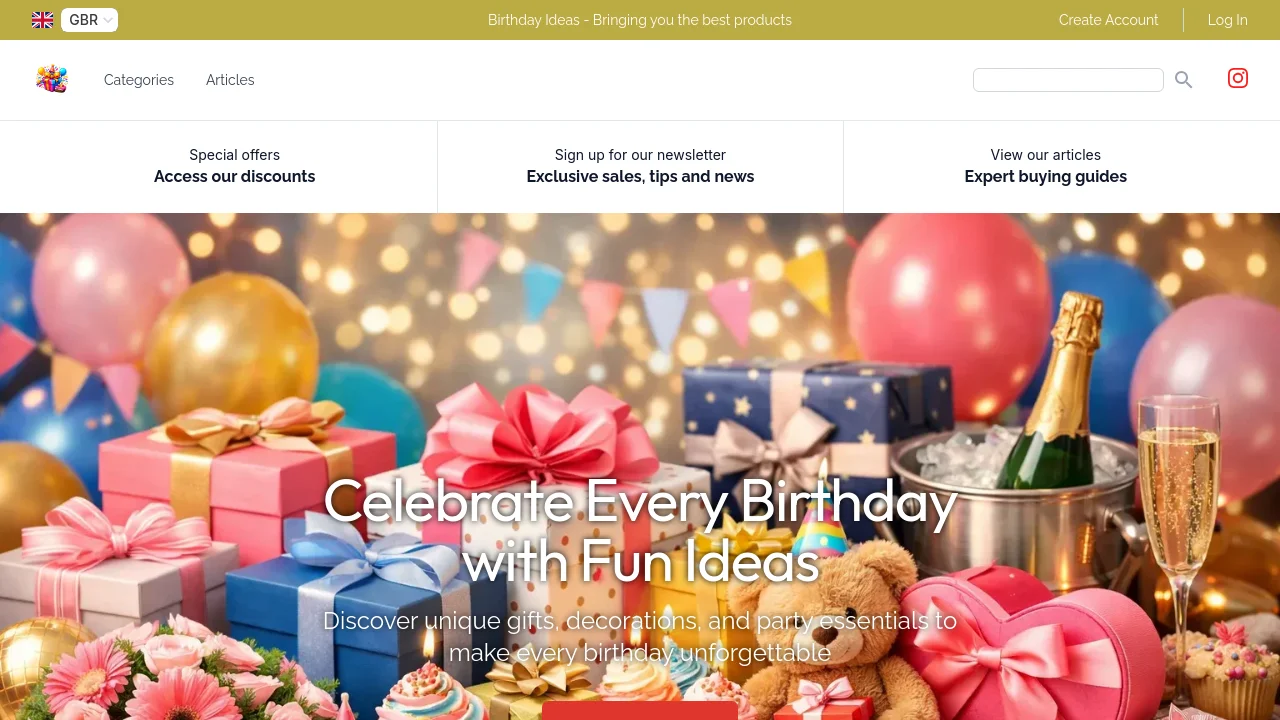Open View our articles buying guides
This screenshot has height=720, width=1280.
1046,166
